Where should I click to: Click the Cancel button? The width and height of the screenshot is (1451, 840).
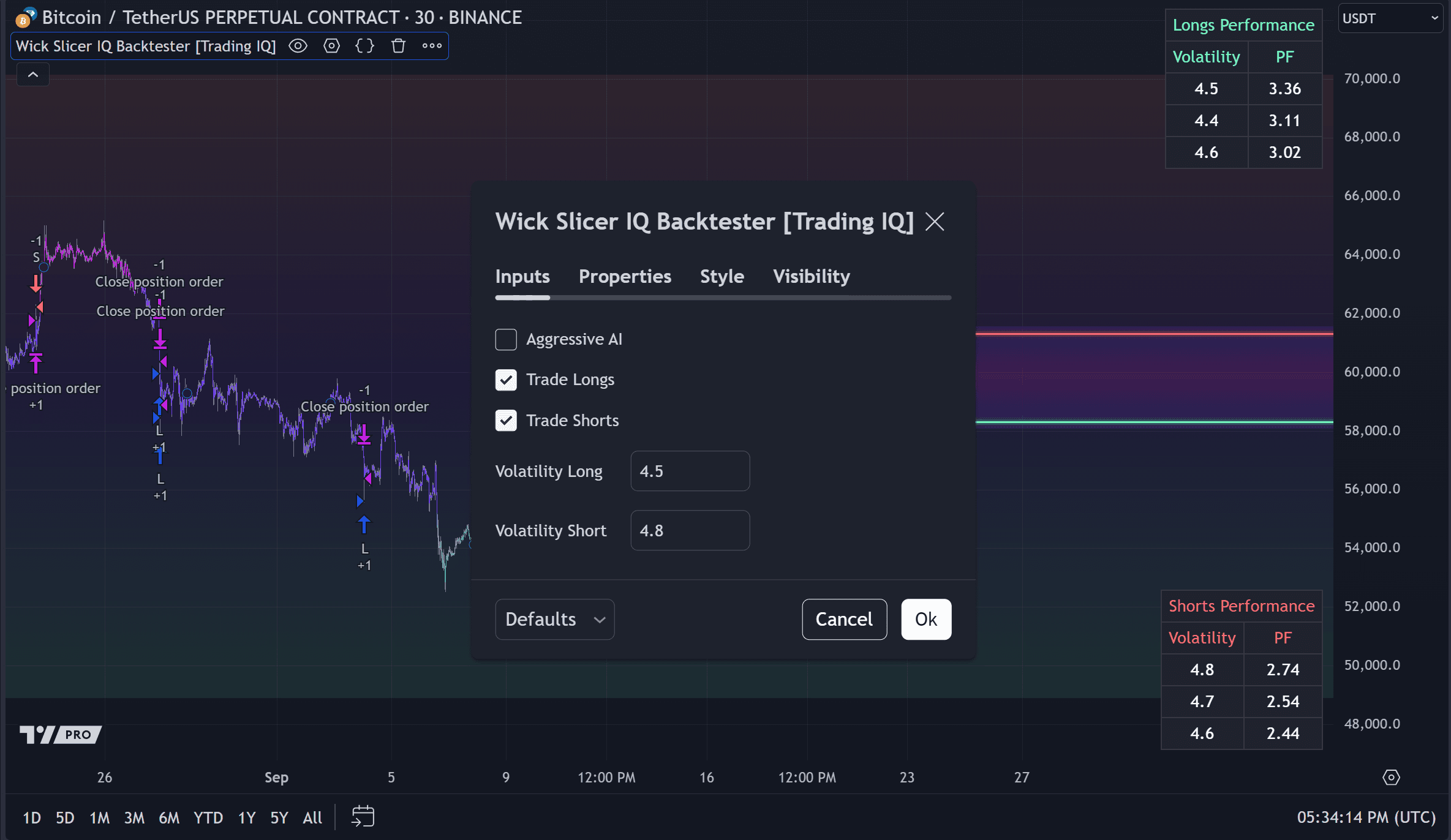point(844,619)
